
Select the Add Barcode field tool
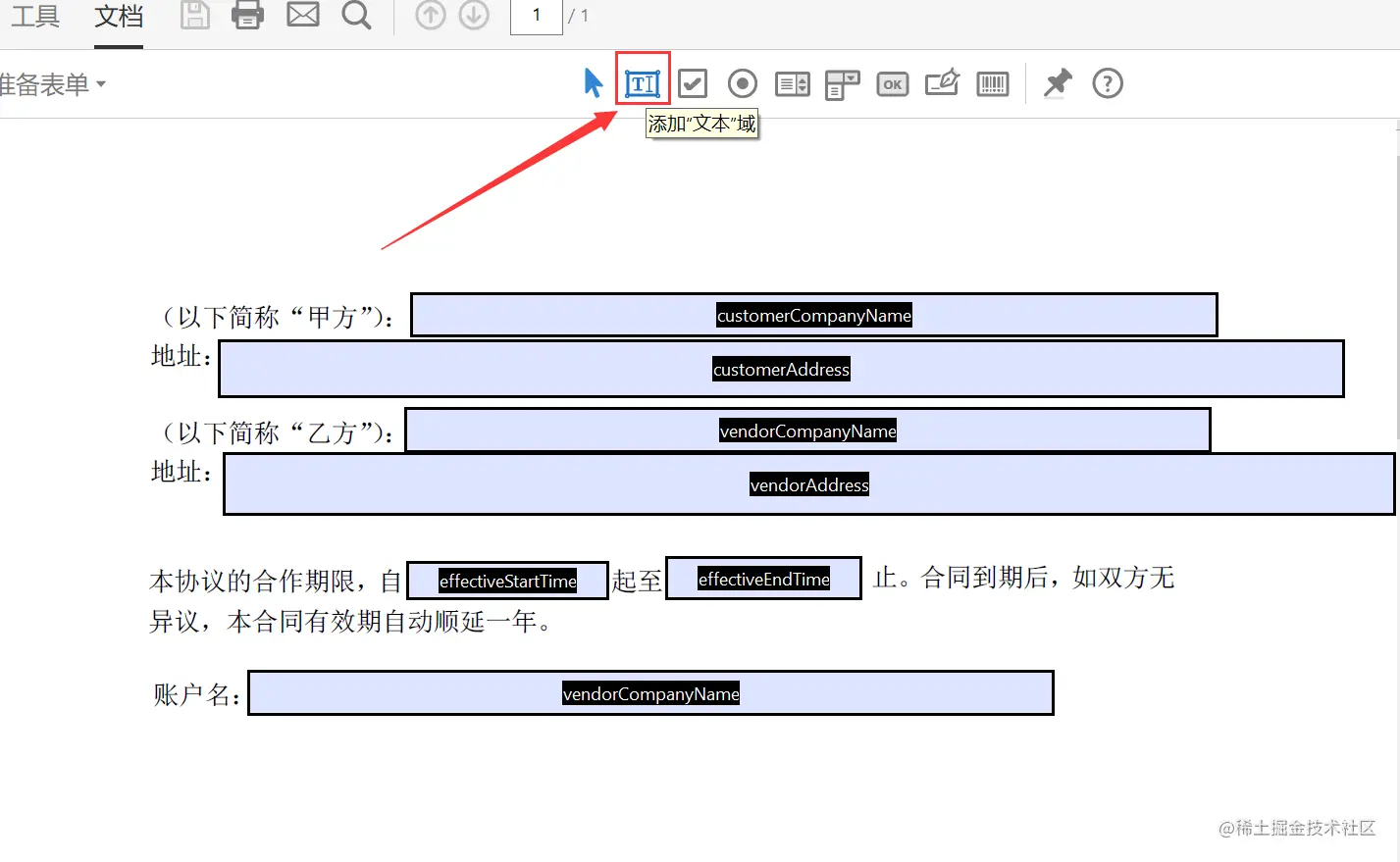(x=992, y=83)
